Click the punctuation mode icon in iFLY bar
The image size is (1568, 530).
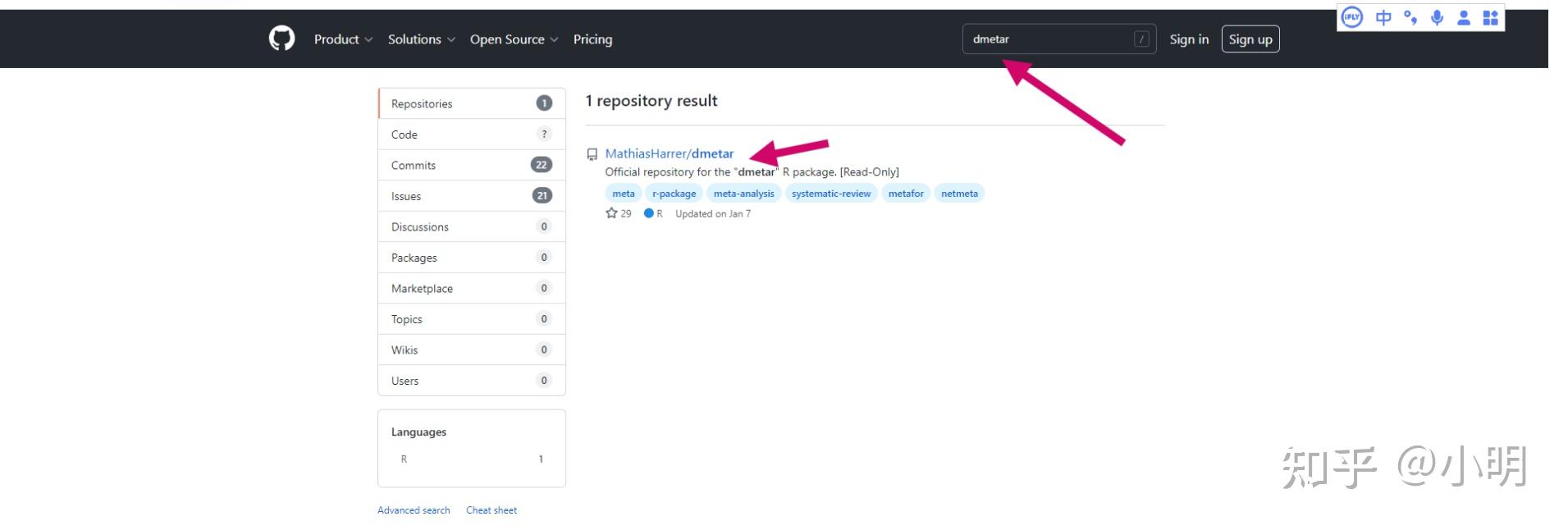(1410, 17)
